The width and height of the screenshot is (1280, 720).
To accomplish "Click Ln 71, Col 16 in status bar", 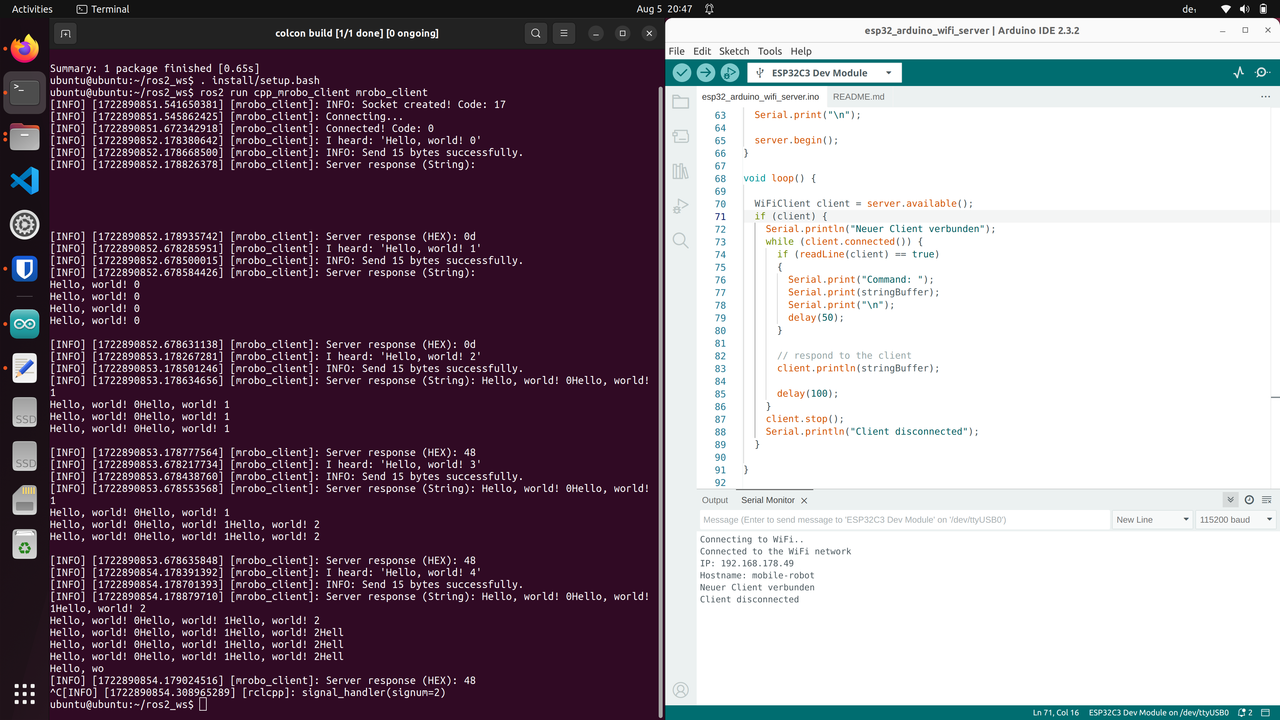I will (1056, 712).
